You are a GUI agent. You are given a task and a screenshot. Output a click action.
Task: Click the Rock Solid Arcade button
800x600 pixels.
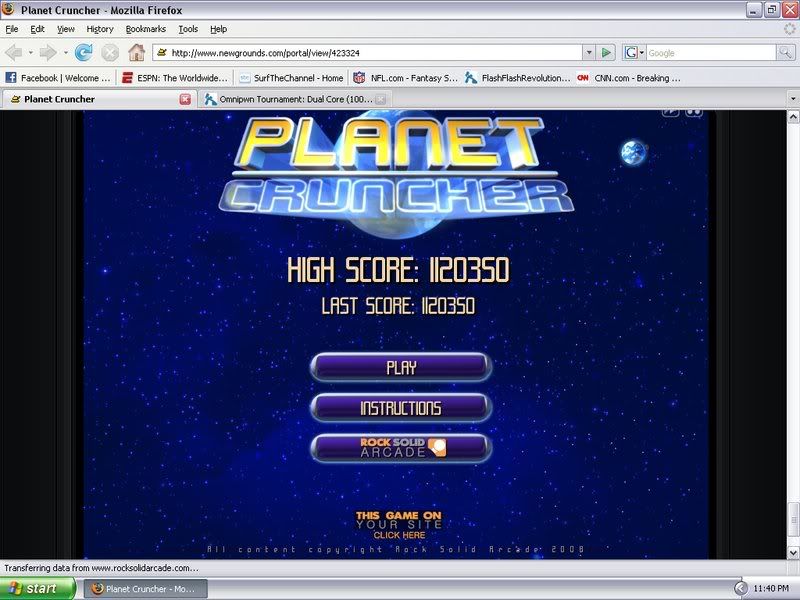401,448
